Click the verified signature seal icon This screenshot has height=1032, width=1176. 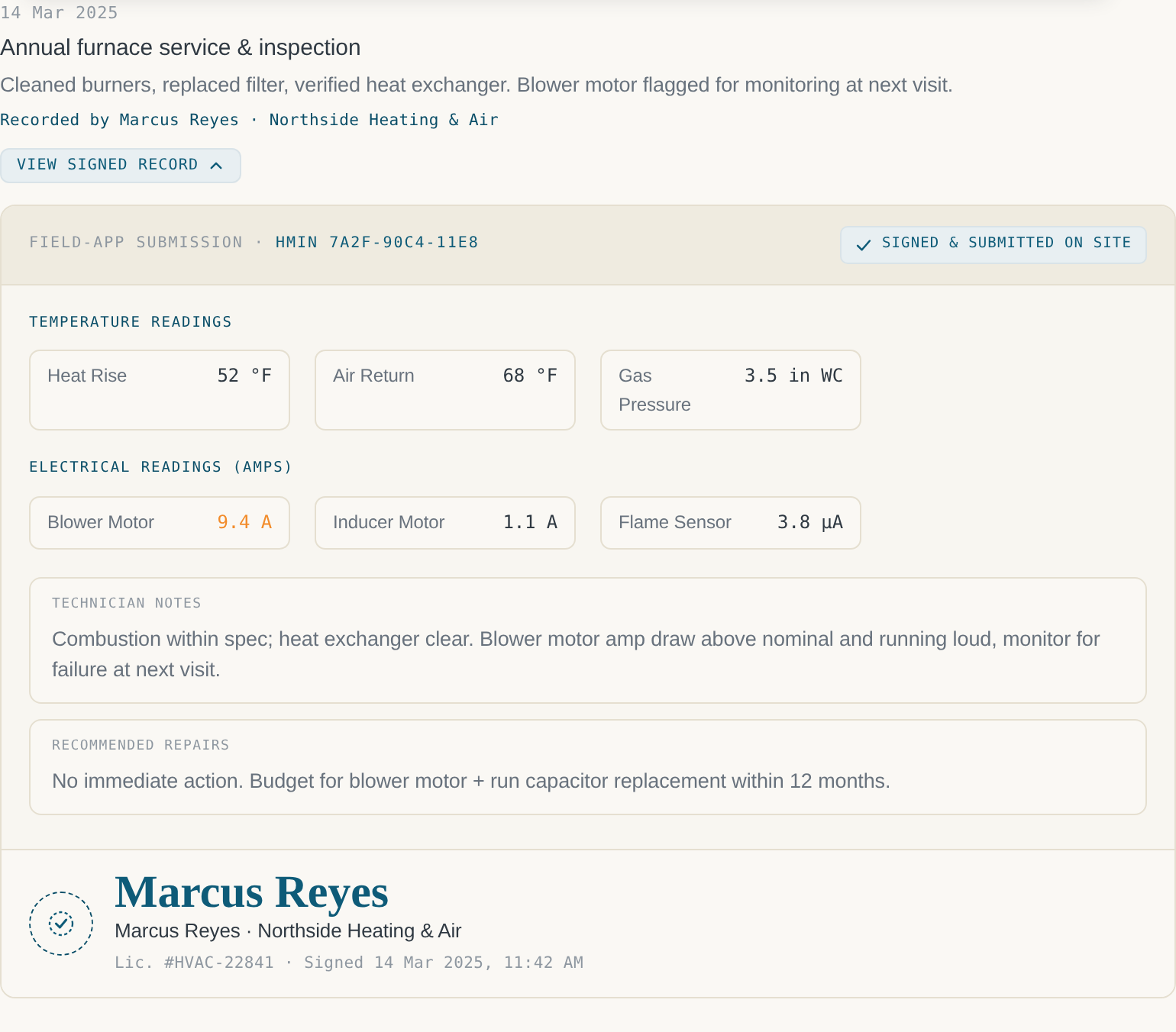[61, 924]
